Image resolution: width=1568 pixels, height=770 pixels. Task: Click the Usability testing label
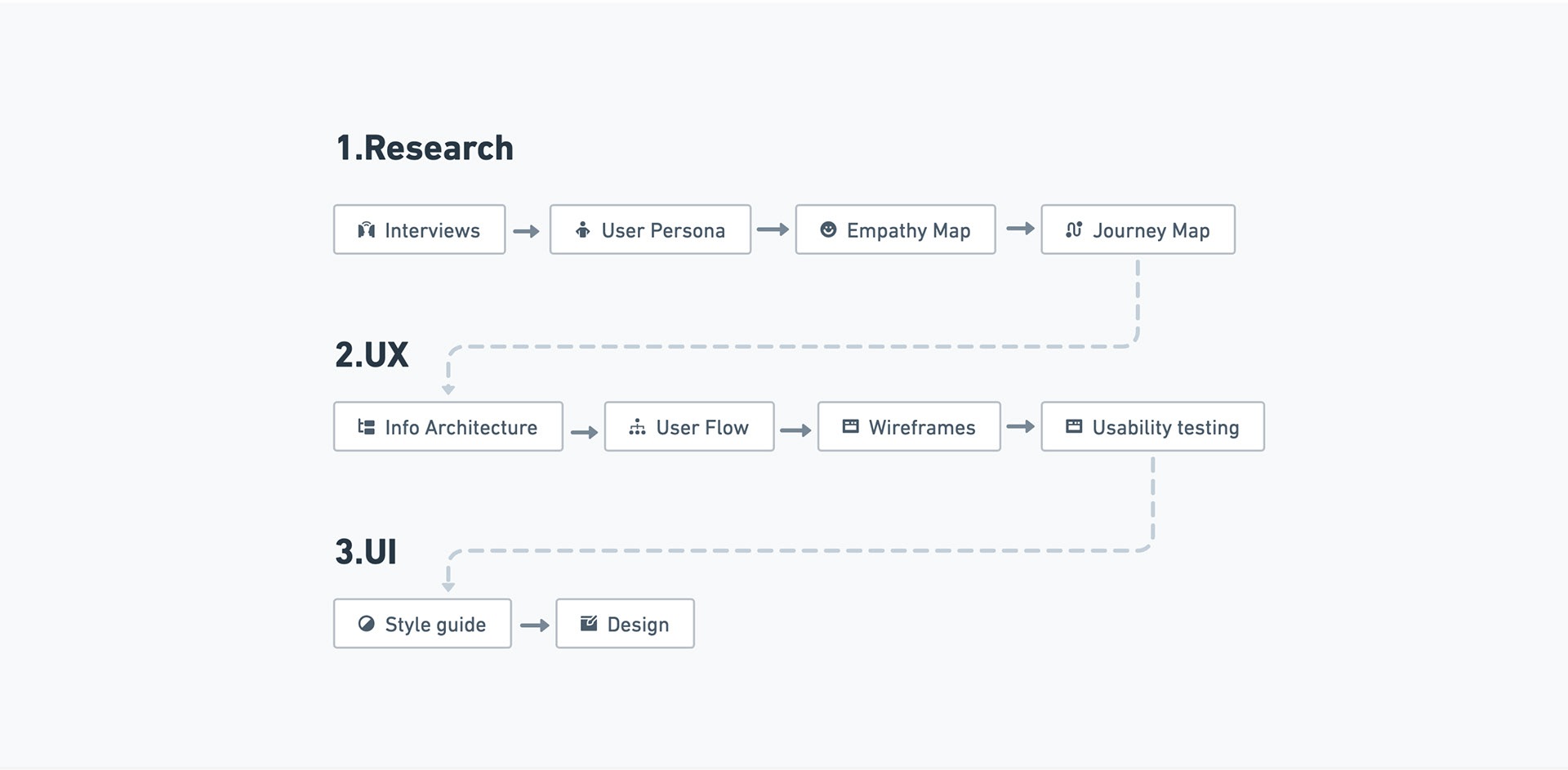(1165, 428)
